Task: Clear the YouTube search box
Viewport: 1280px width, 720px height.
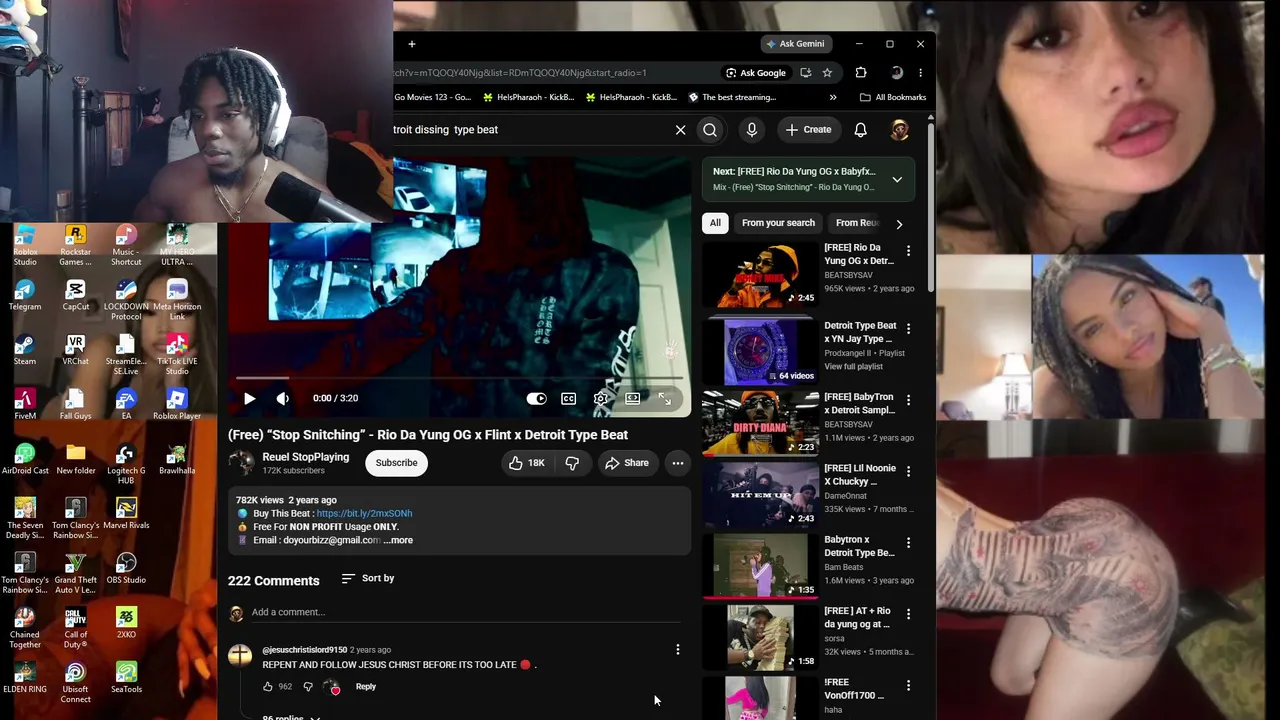Action: tap(680, 130)
